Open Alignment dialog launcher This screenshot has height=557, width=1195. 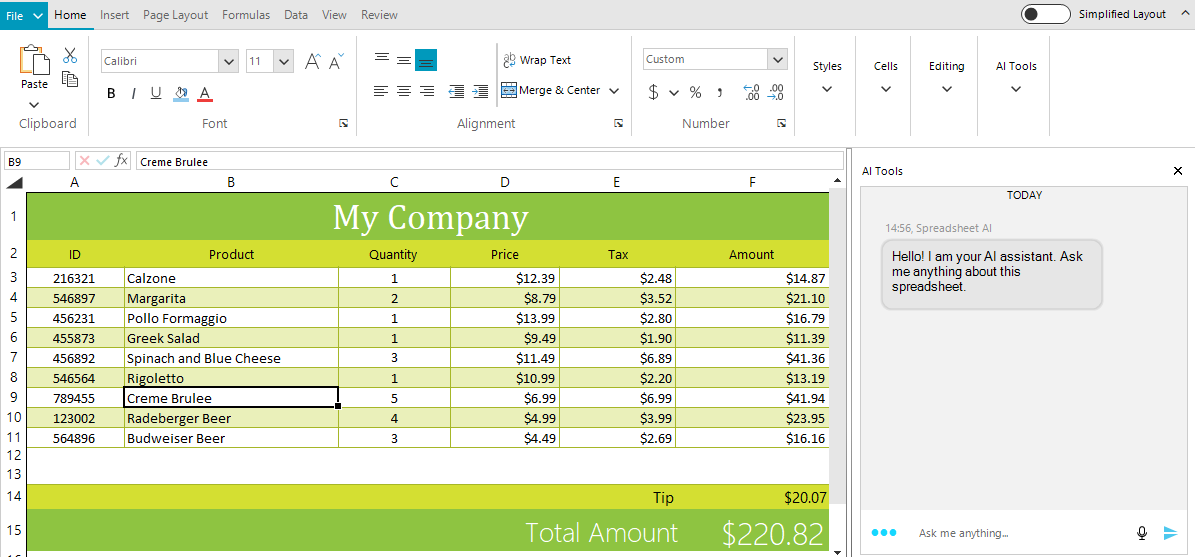click(x=618, y=123)
